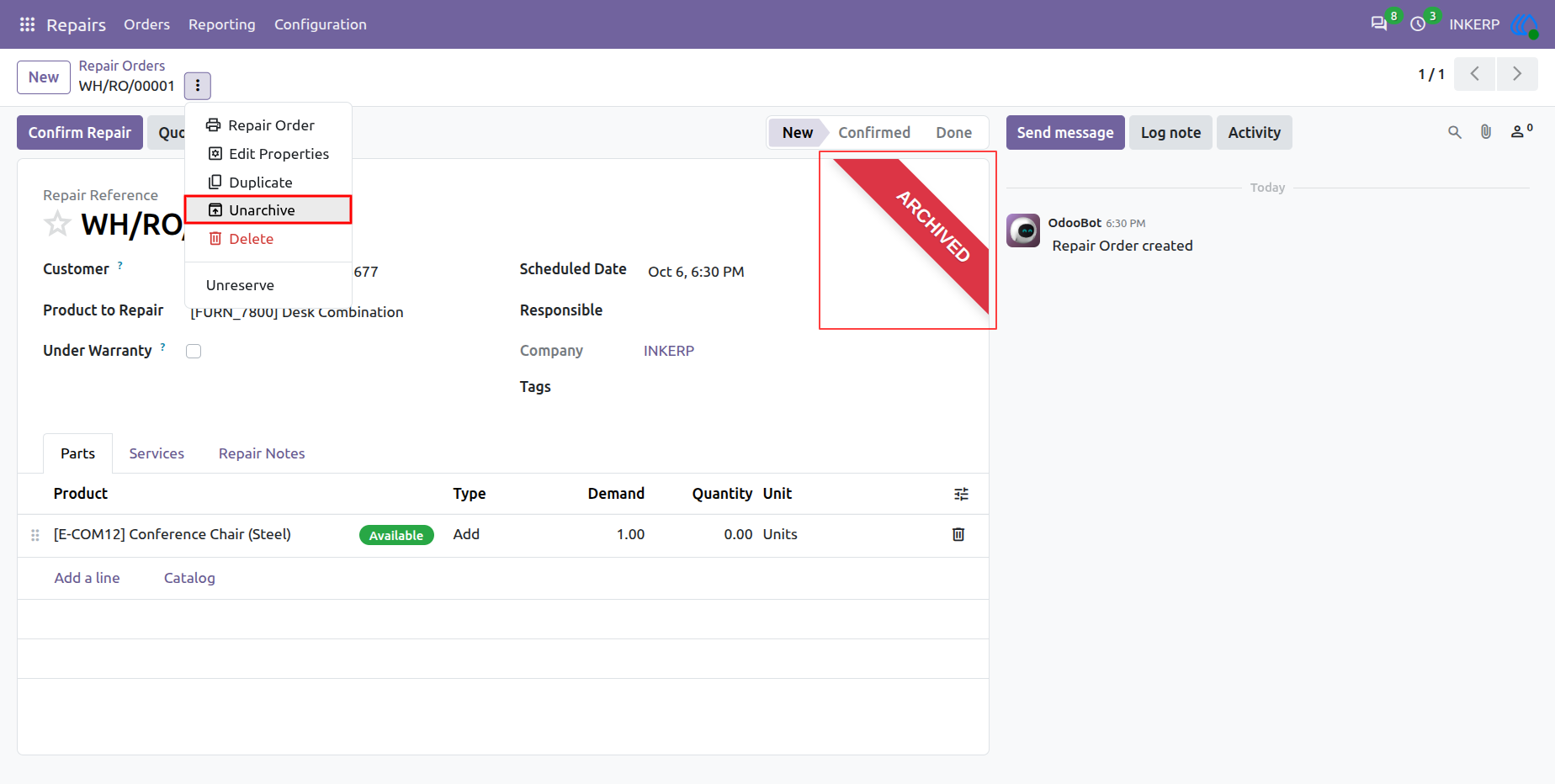Screen dimensions: 1555x784
Task: Click the attachments paperclip icon
Action: click(1486, 132)
